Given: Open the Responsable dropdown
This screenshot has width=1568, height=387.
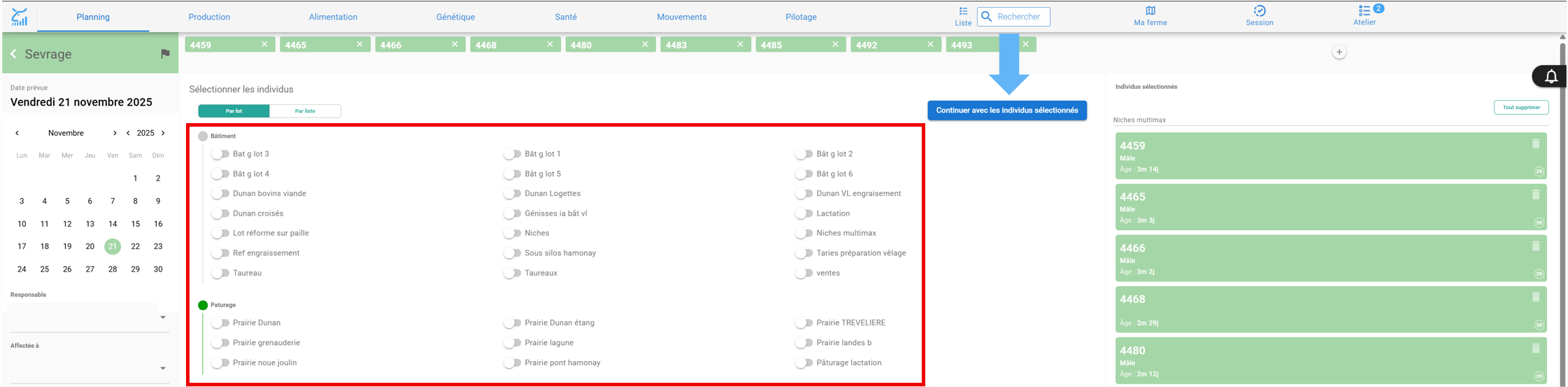Looking at the screenshot, I should (90, 317).
